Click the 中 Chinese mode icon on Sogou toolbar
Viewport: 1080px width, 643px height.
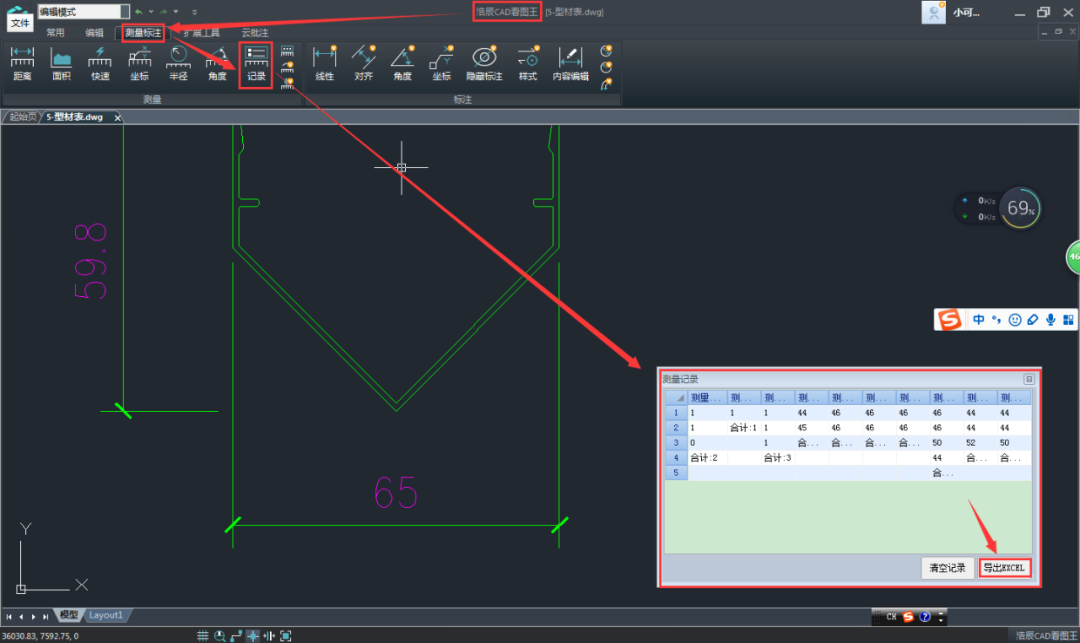979,319
